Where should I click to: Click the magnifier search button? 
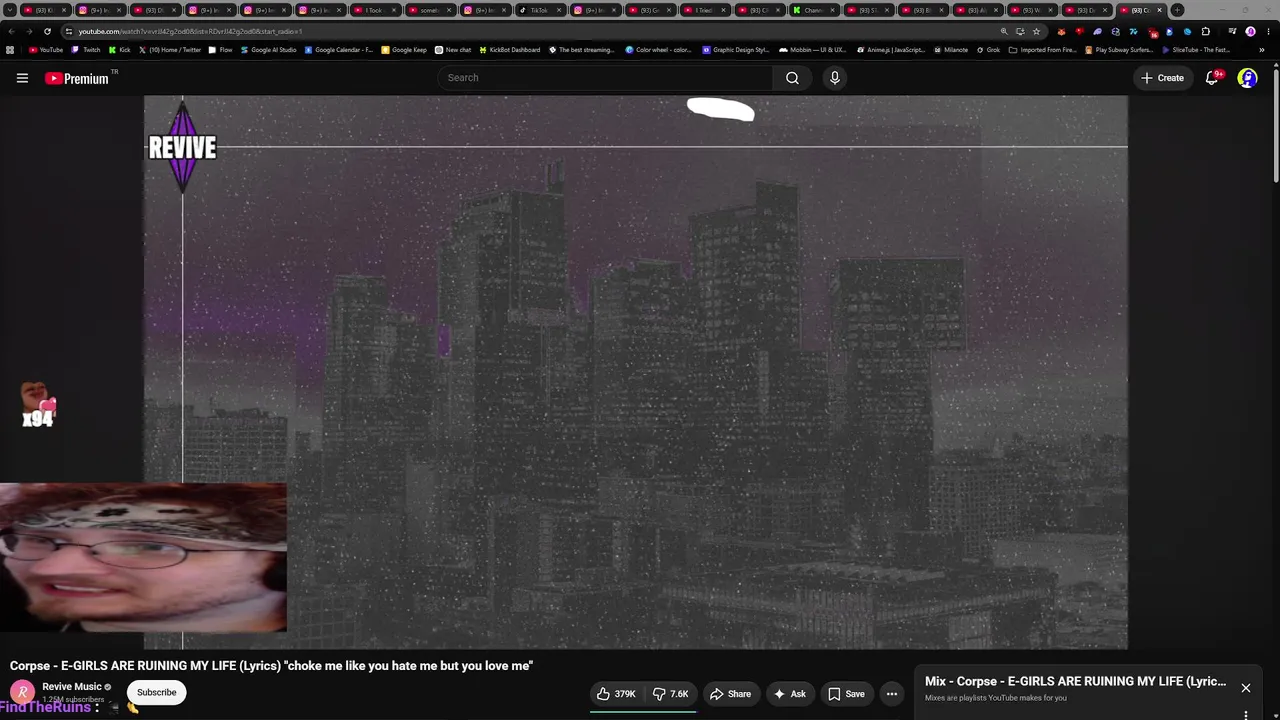792,78
